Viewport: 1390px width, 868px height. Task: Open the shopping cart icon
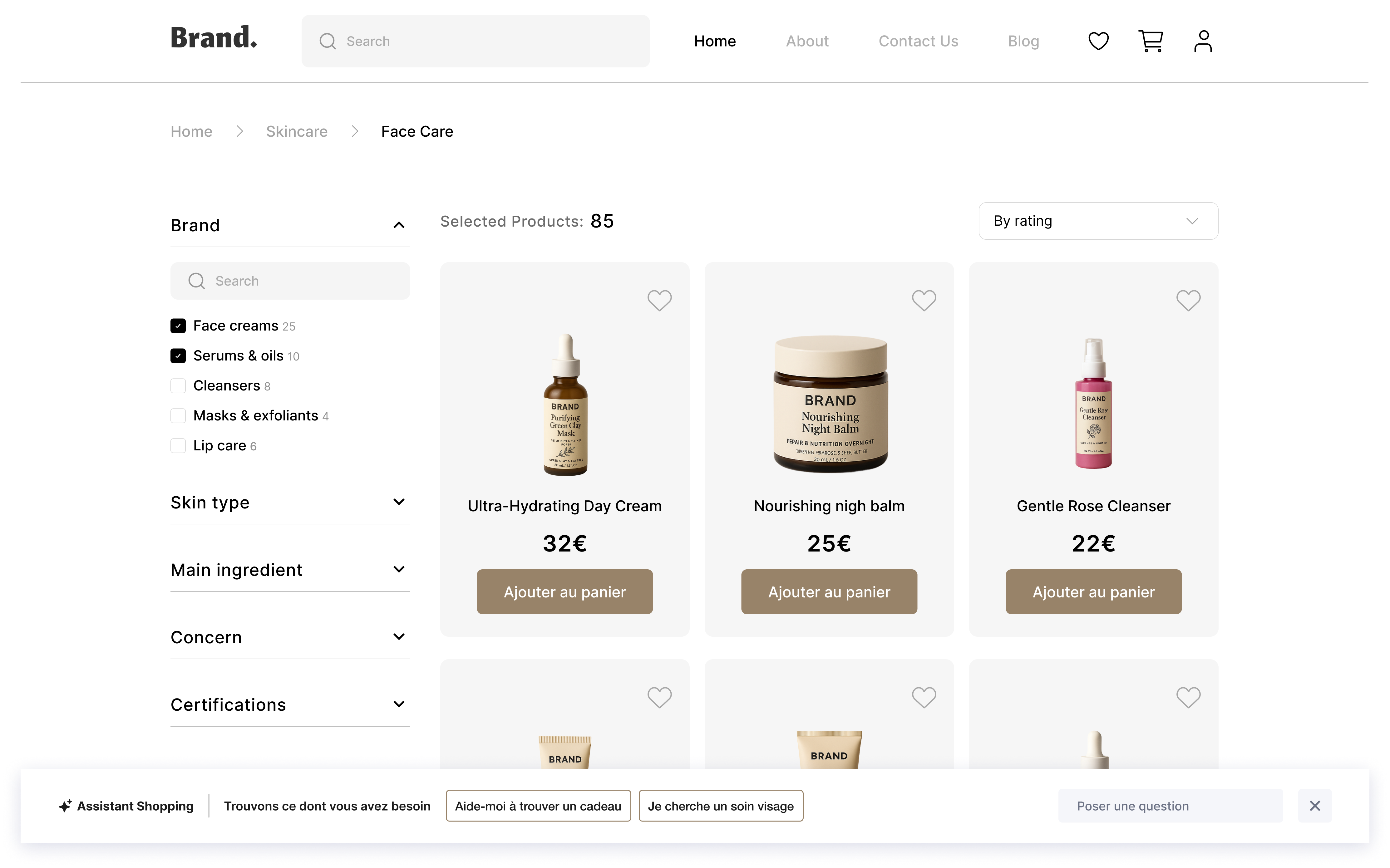point(1150,41)
